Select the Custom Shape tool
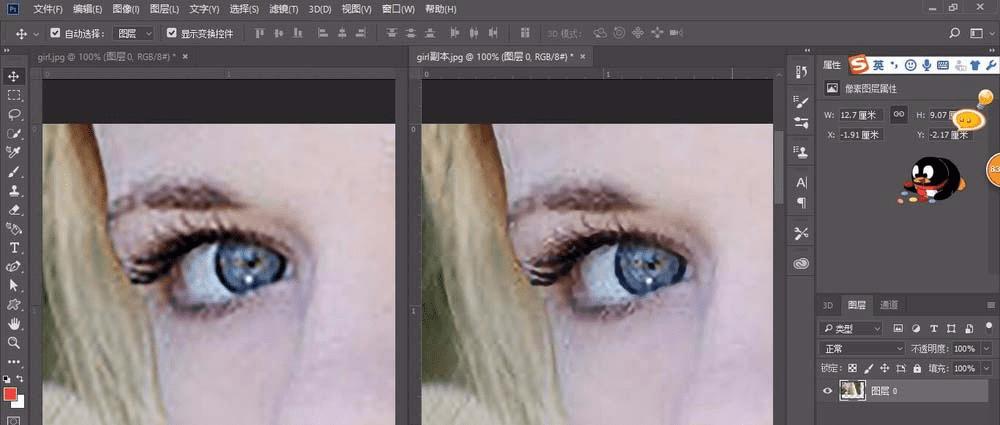This screenshot has width=1000, height=425. (13, 304)
